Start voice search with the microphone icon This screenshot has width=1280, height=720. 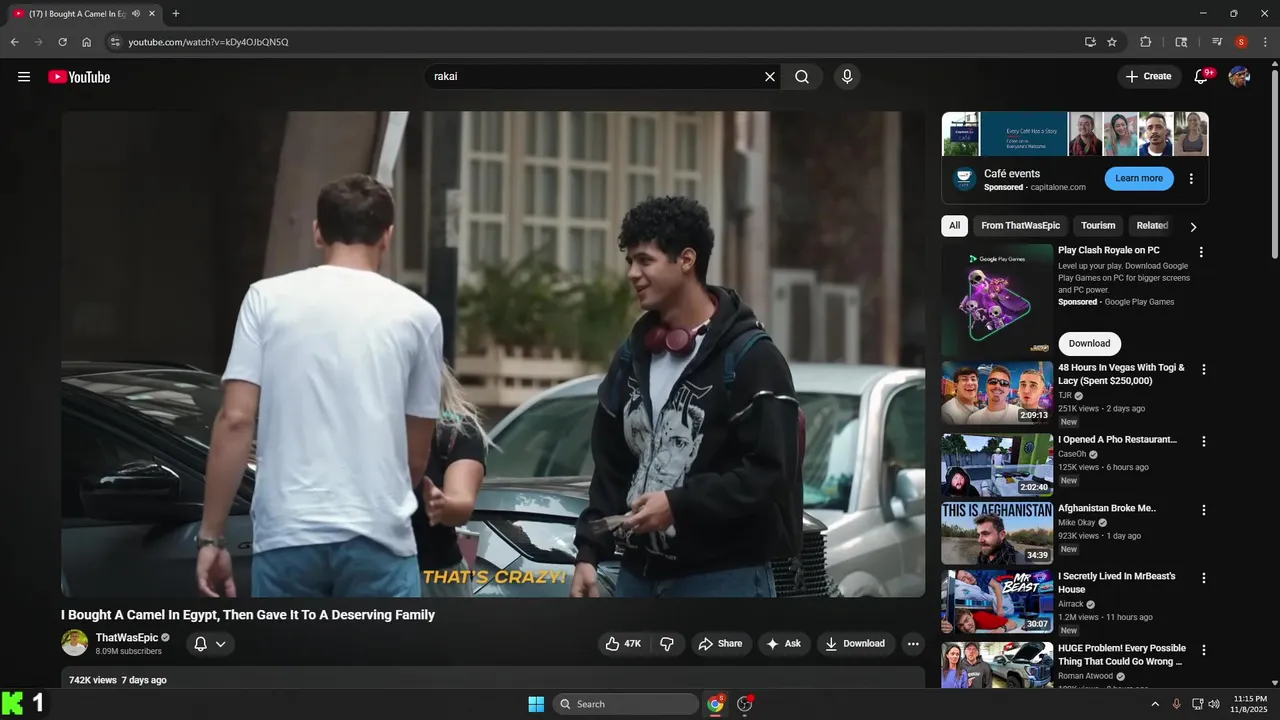(847, 77)
